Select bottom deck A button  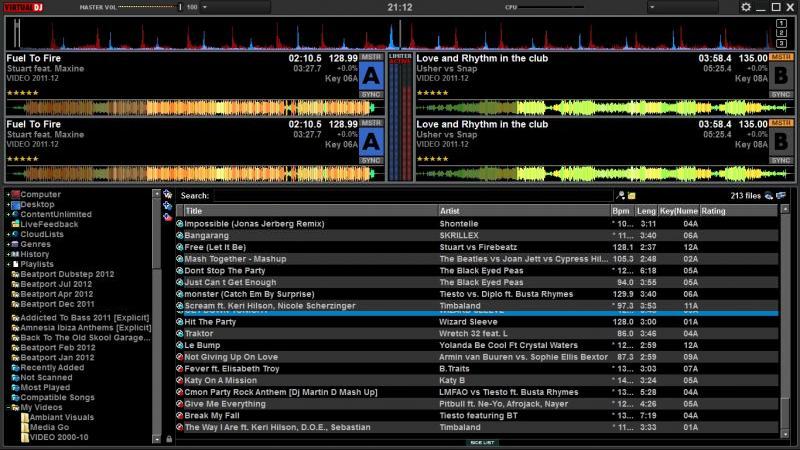pyautogui.click(x=371, y=142)
